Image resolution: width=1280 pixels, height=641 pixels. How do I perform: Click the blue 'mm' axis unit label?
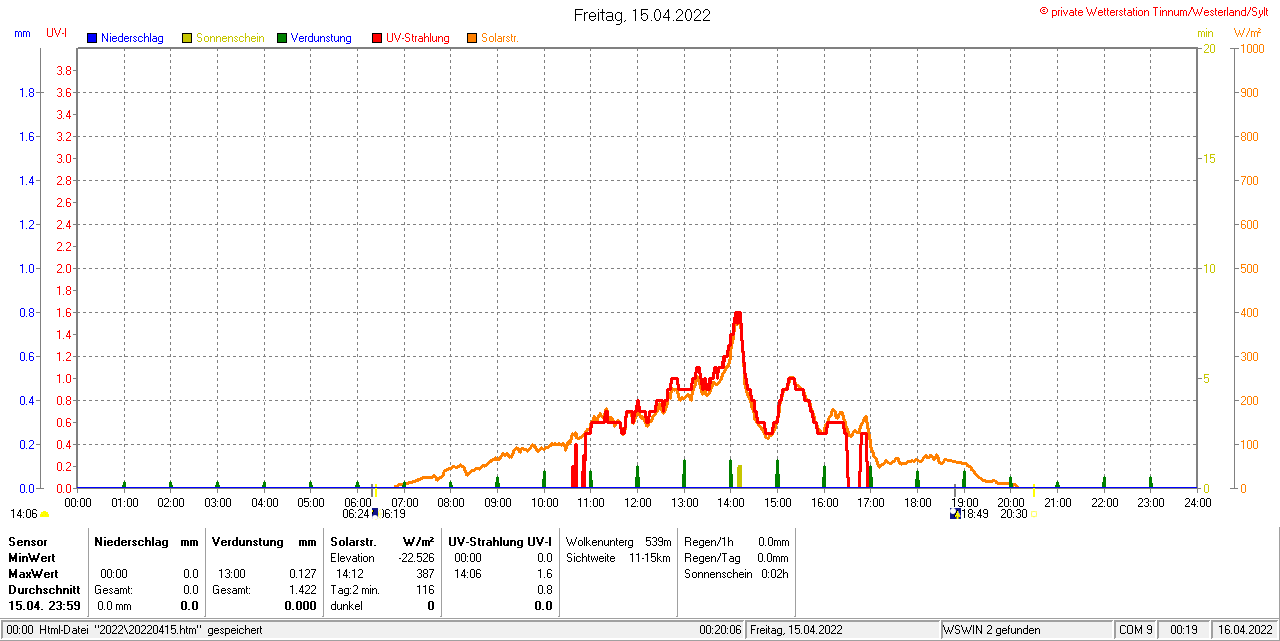pyautogui.click(x=23, y=33)
